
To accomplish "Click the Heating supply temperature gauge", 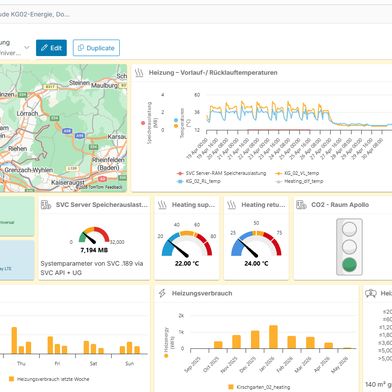I will tap(187, 243).
